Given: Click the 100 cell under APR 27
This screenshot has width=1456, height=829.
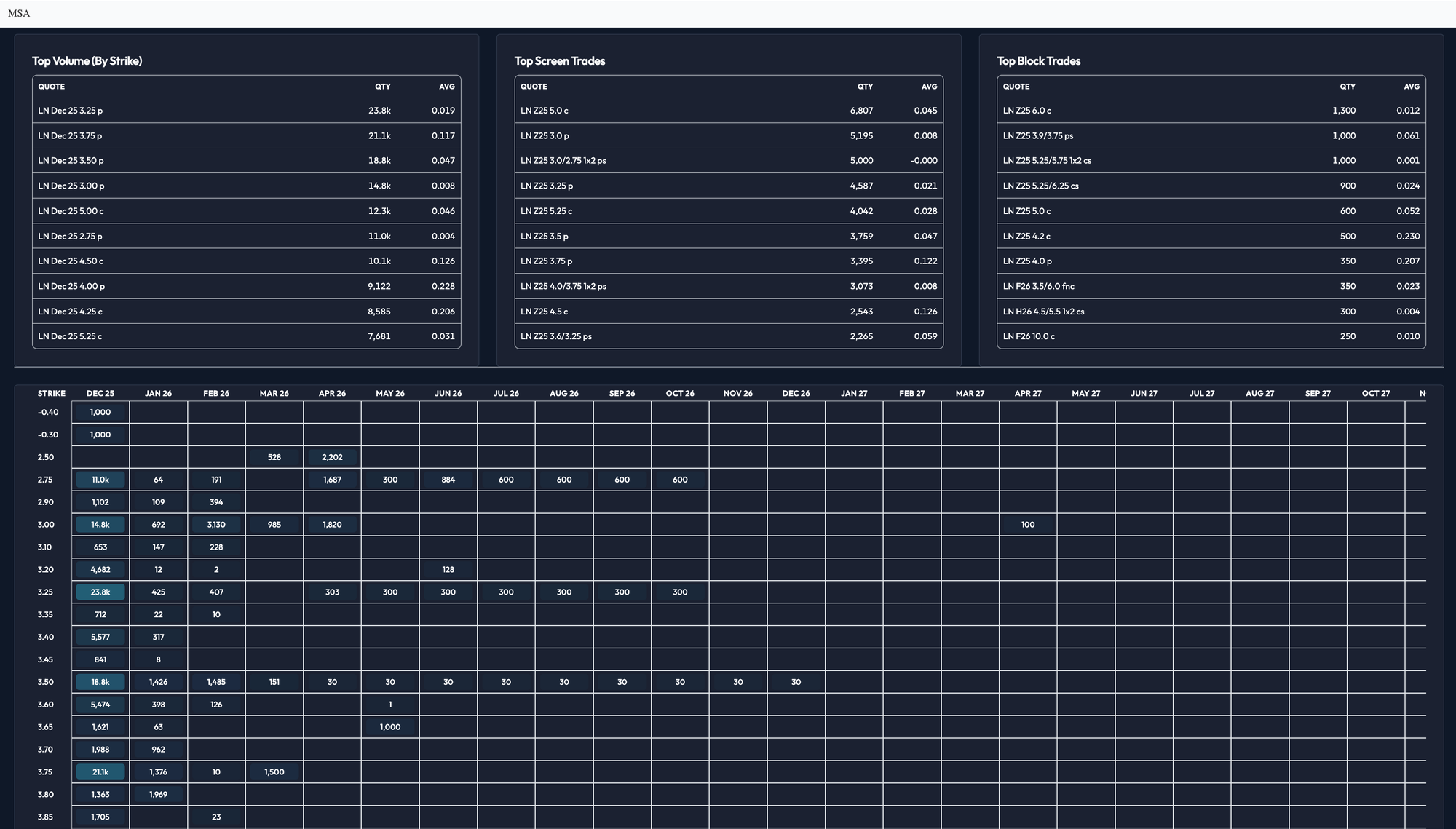Looking at the screenshot, I should (1028, 525).
